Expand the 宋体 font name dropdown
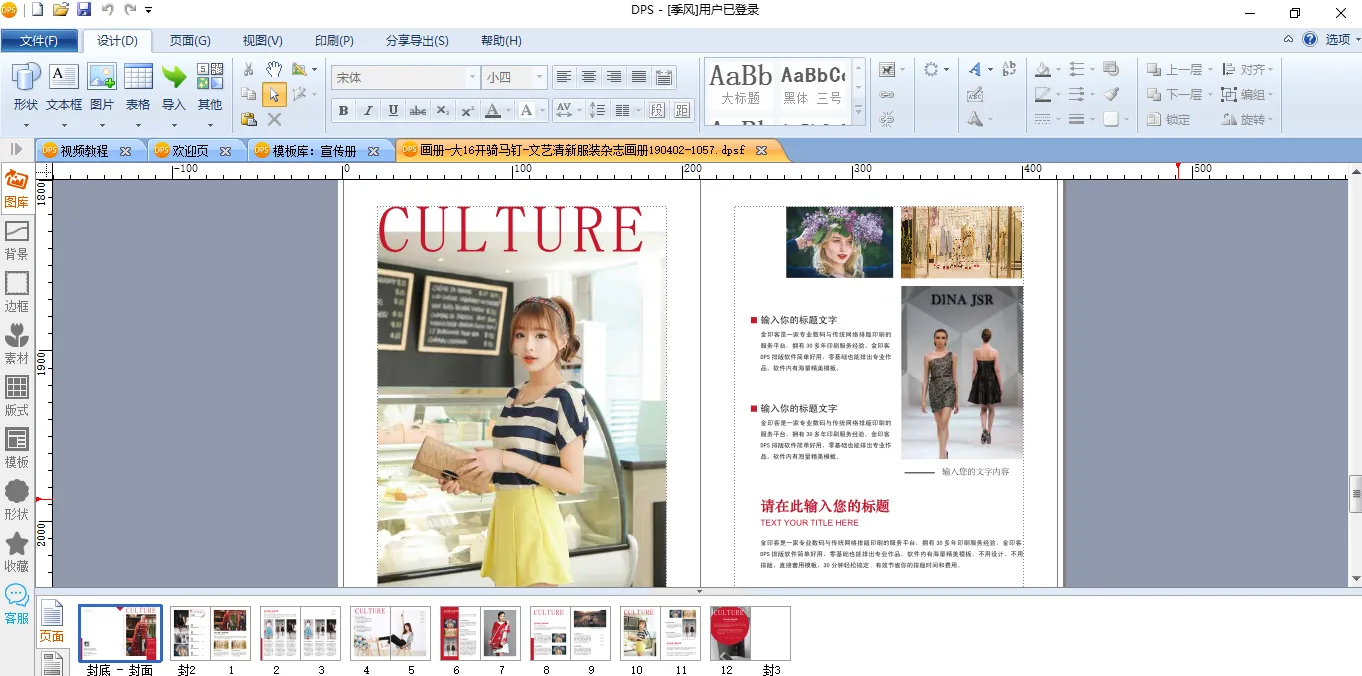This screenshot has height=676, width=1362. [x=472, y=77]
